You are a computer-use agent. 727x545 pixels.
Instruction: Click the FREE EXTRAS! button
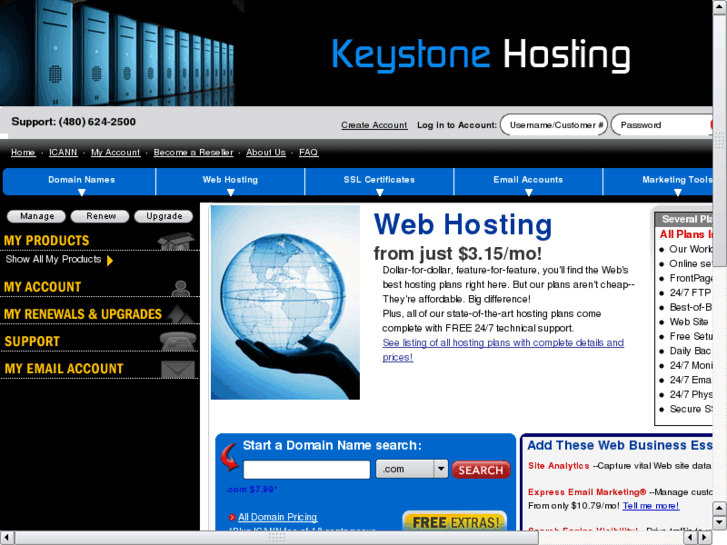455,522
